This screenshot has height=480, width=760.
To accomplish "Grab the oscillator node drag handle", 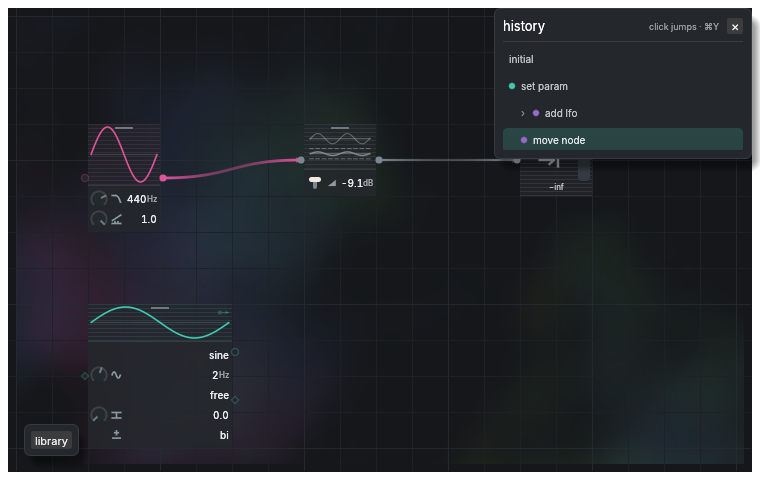I will tap(124, 128).
